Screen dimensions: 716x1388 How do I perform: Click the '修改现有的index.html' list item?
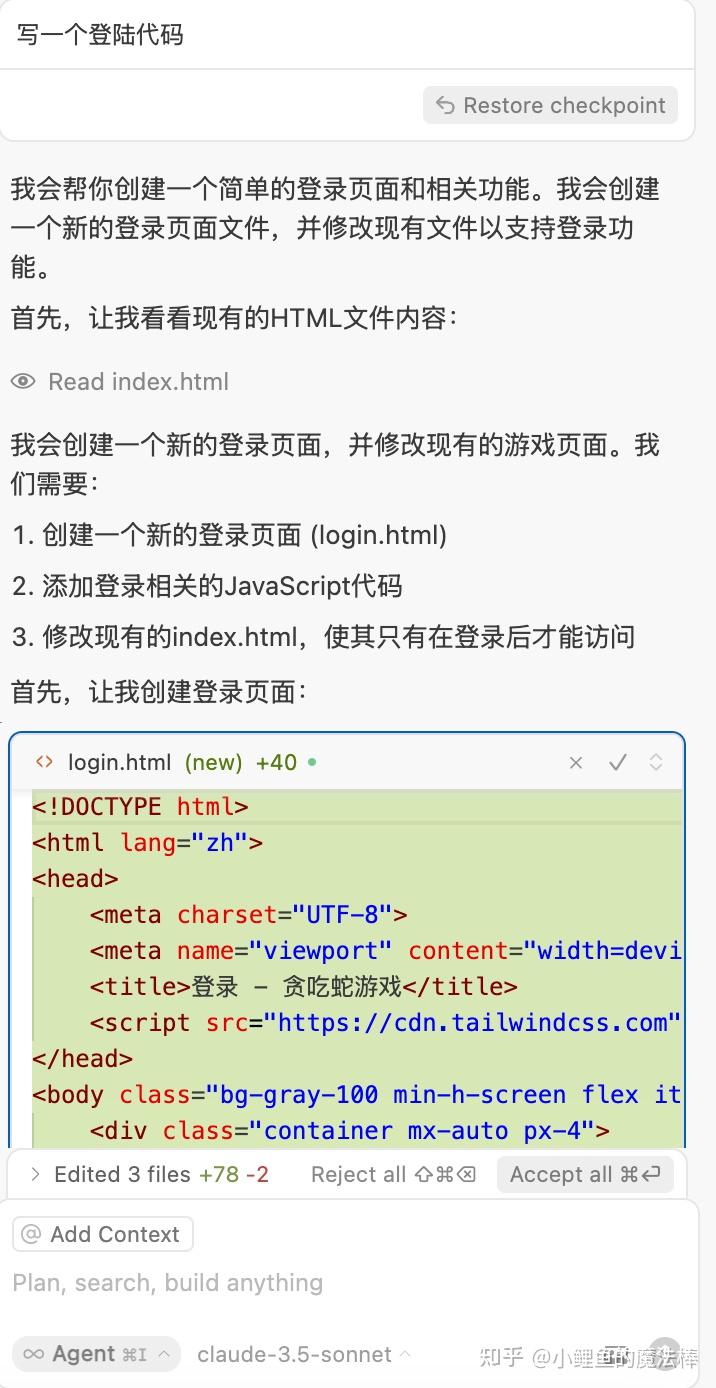coord(323,636)
